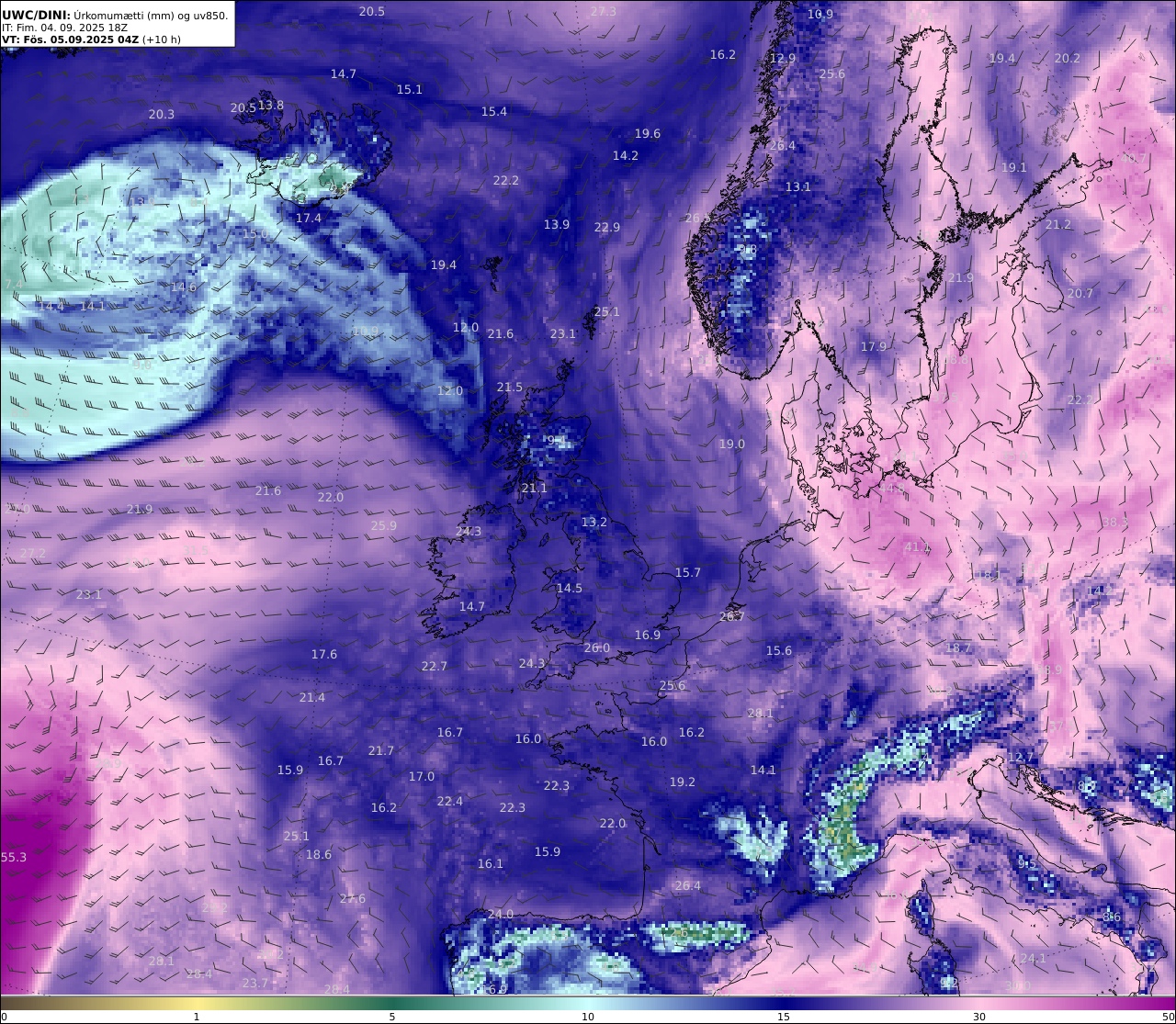1176x1024 pixels.
Task: Click the map value '55.3'
Action: click(x=14, y=858)
